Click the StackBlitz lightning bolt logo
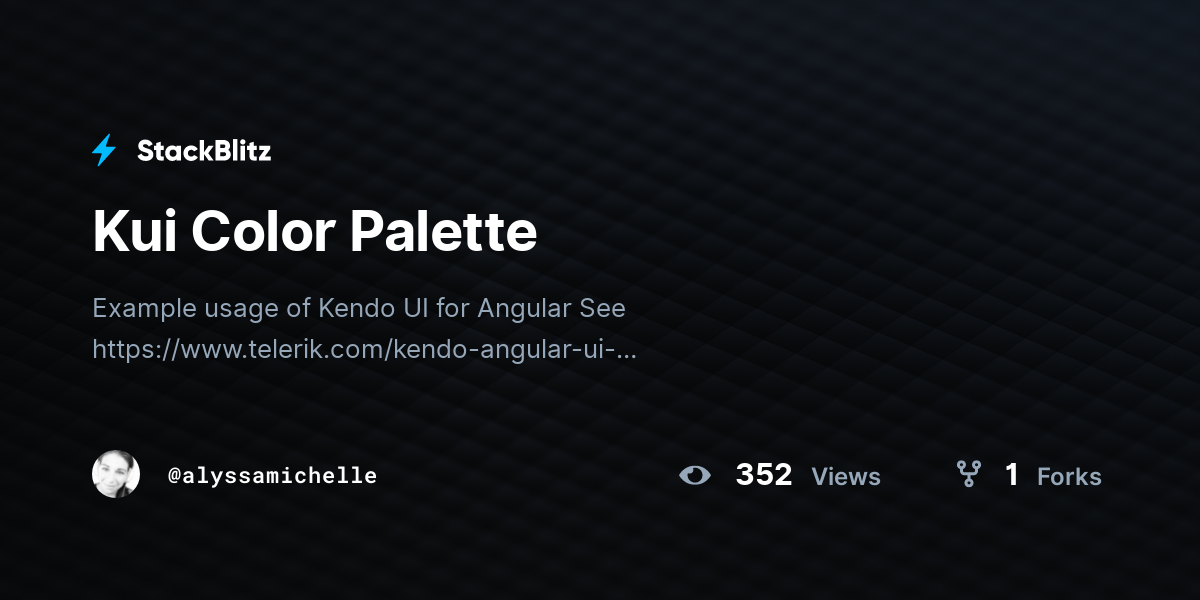1200x600 pixels. [104, 151]
